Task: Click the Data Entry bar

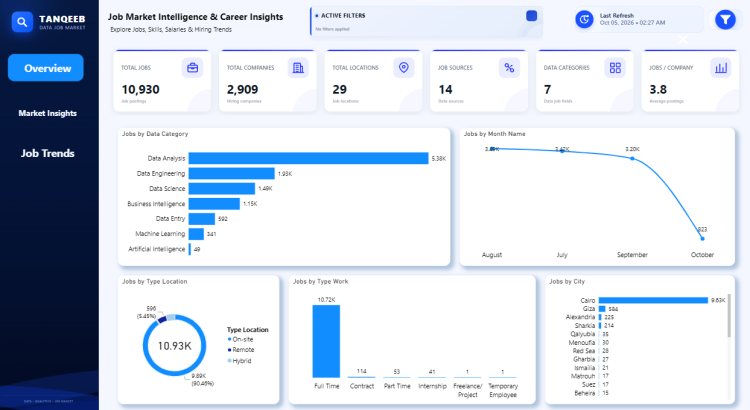Action: 201,219
